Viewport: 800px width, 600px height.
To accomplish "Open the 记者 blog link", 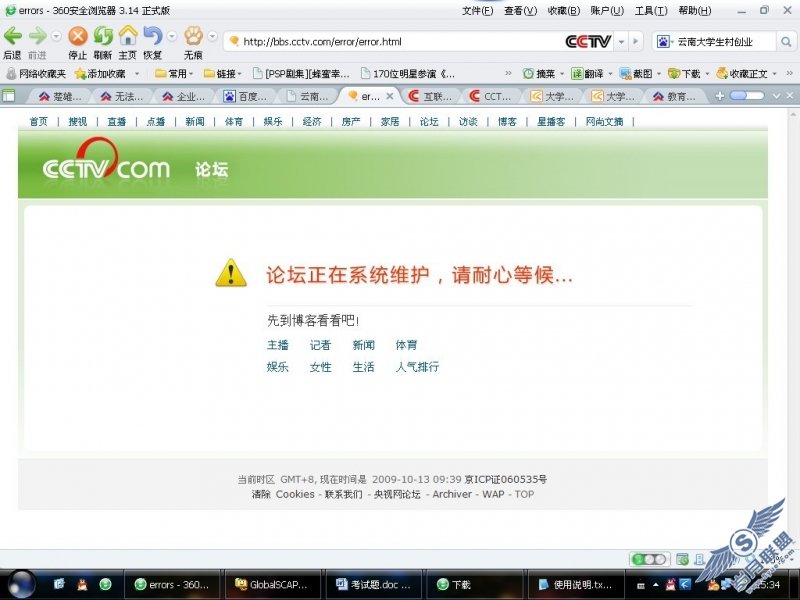I will (x=320, y=345).
